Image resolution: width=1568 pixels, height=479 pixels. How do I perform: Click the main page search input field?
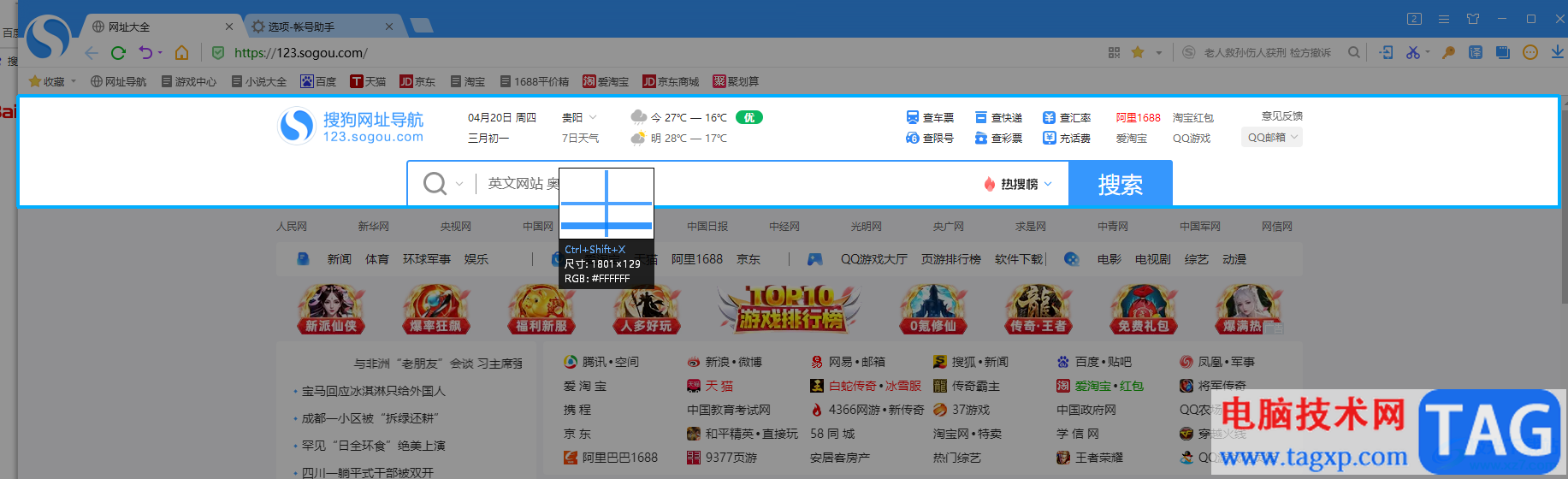tap(731, 183)
